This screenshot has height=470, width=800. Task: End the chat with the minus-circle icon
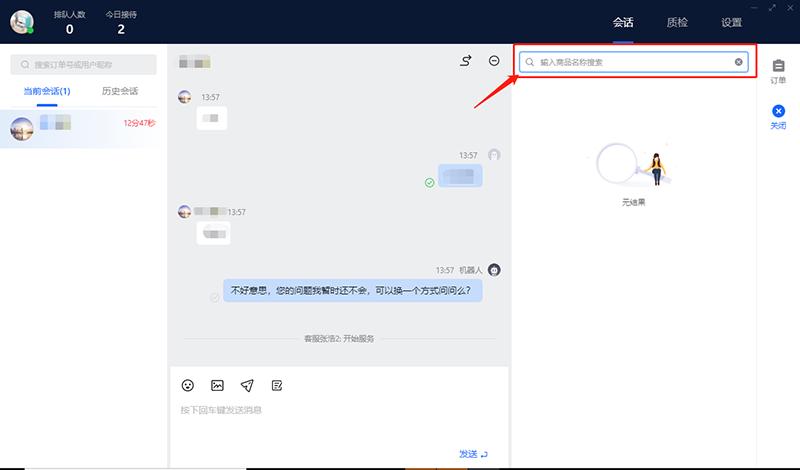click(494, 61)
